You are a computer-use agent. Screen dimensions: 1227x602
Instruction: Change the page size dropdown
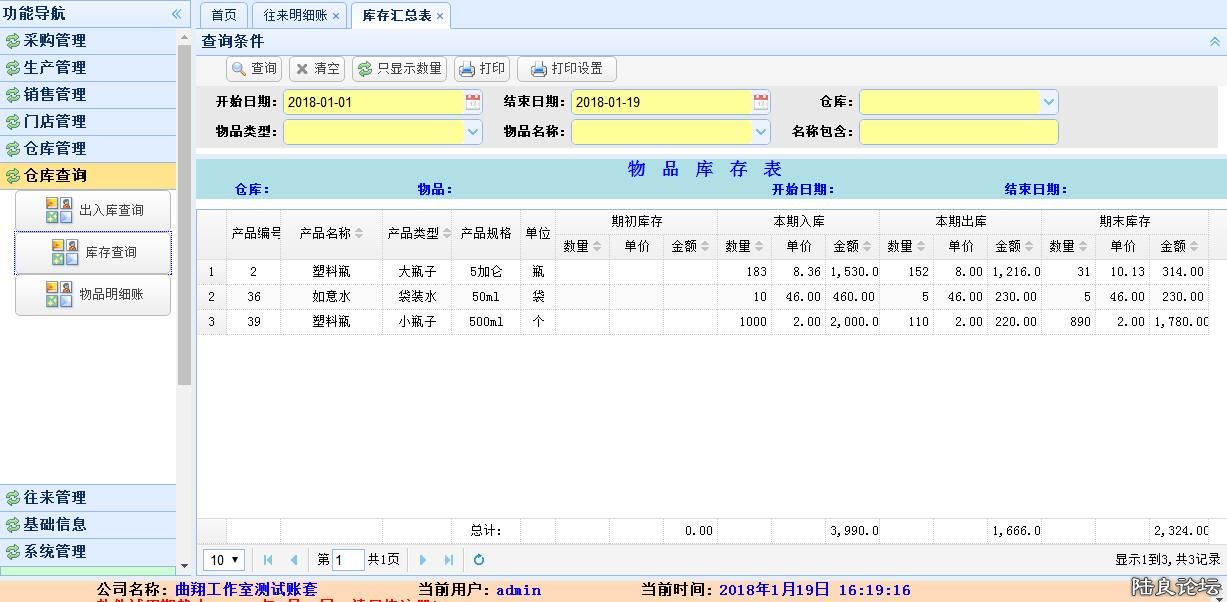pyautogui.click(x=224, y=560)
